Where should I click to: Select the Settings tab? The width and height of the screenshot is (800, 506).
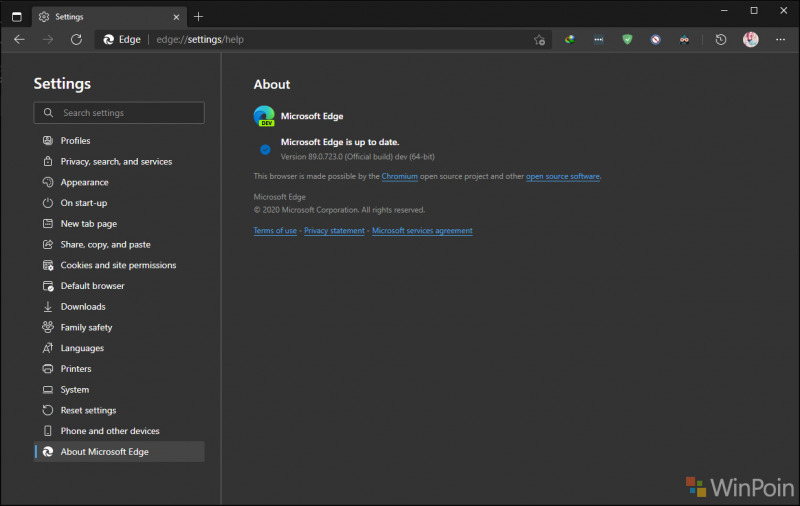(109, 17)
